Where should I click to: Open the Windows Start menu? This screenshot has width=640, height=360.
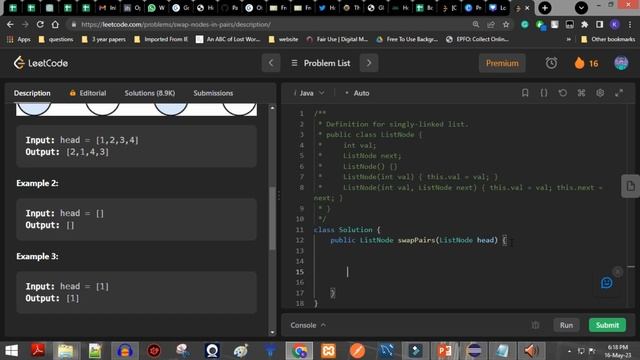(11, 351)
